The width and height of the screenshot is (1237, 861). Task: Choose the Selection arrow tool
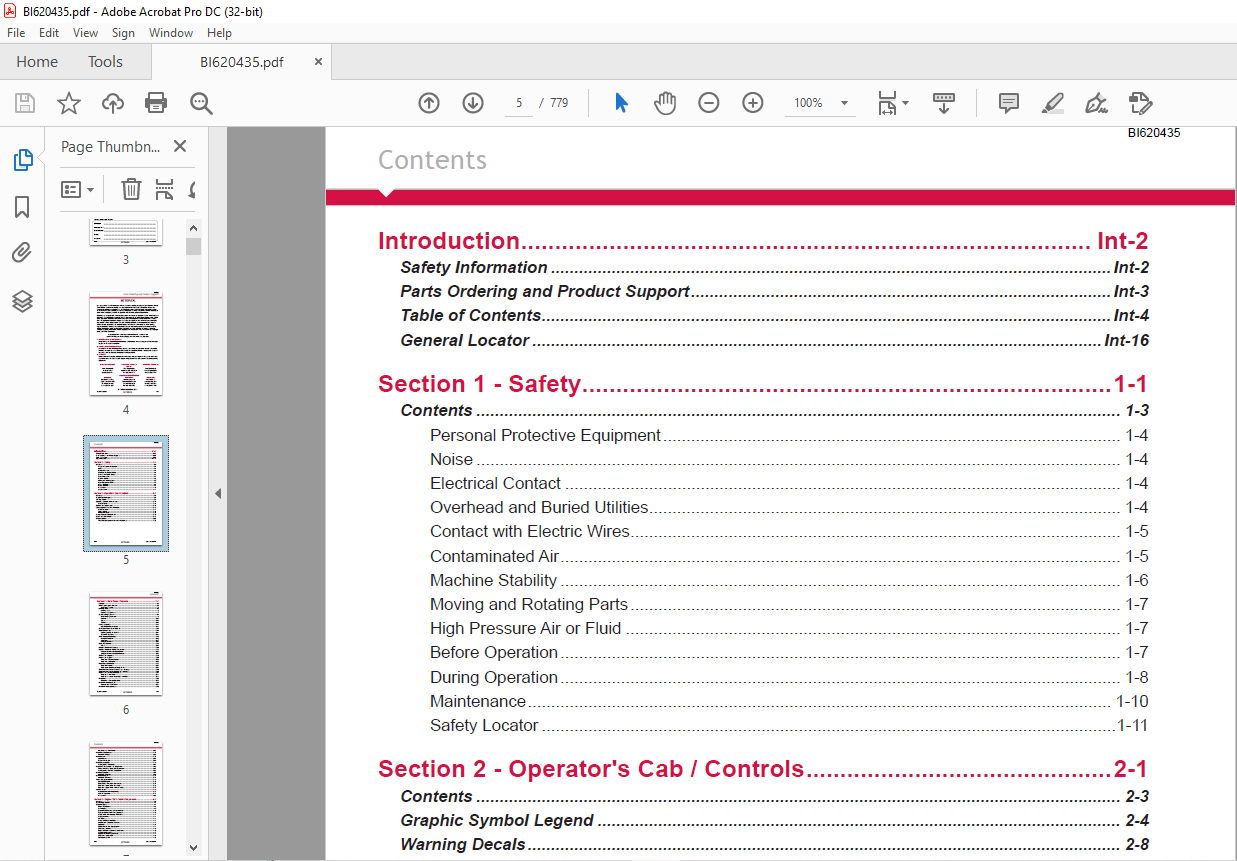(x=621, y=103)
